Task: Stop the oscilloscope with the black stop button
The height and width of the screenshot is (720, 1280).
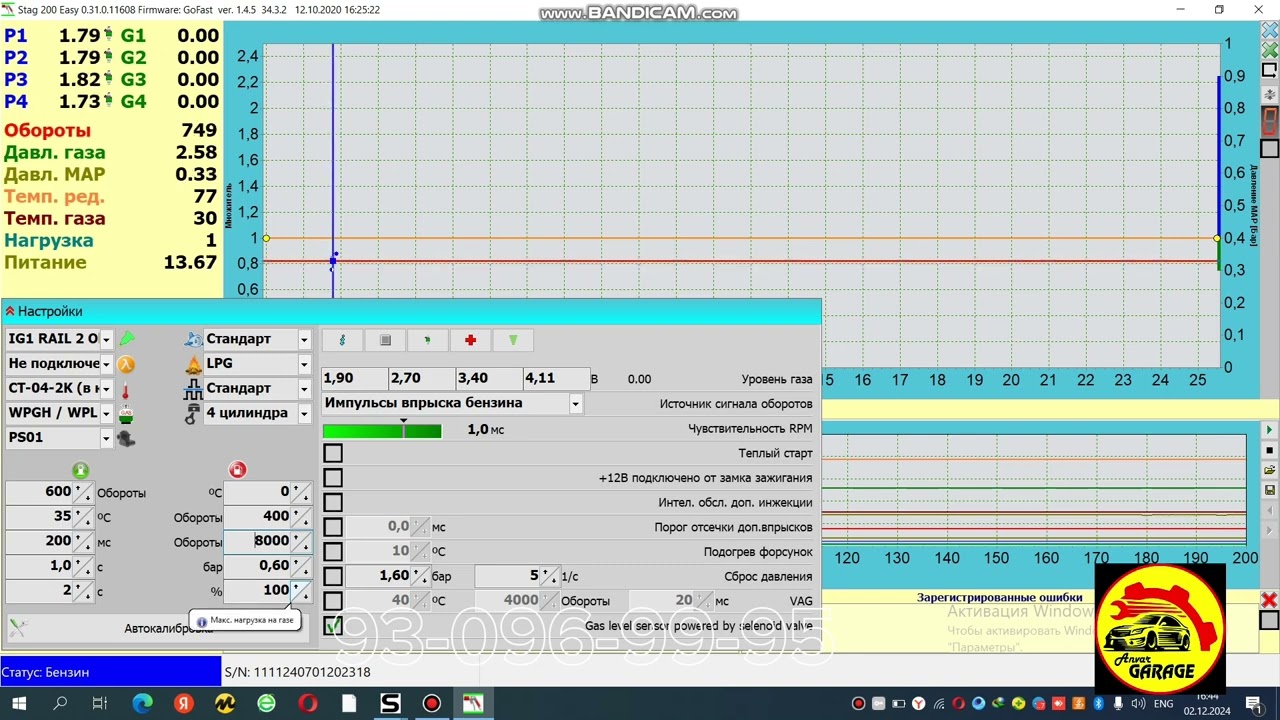Action: click(x=1269, y=450)
